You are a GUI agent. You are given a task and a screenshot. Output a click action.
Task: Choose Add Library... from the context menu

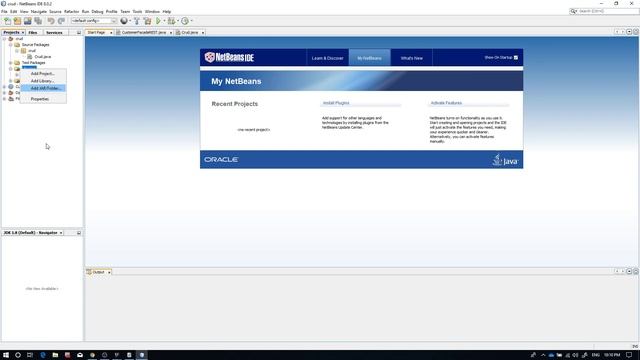(43, 81)
